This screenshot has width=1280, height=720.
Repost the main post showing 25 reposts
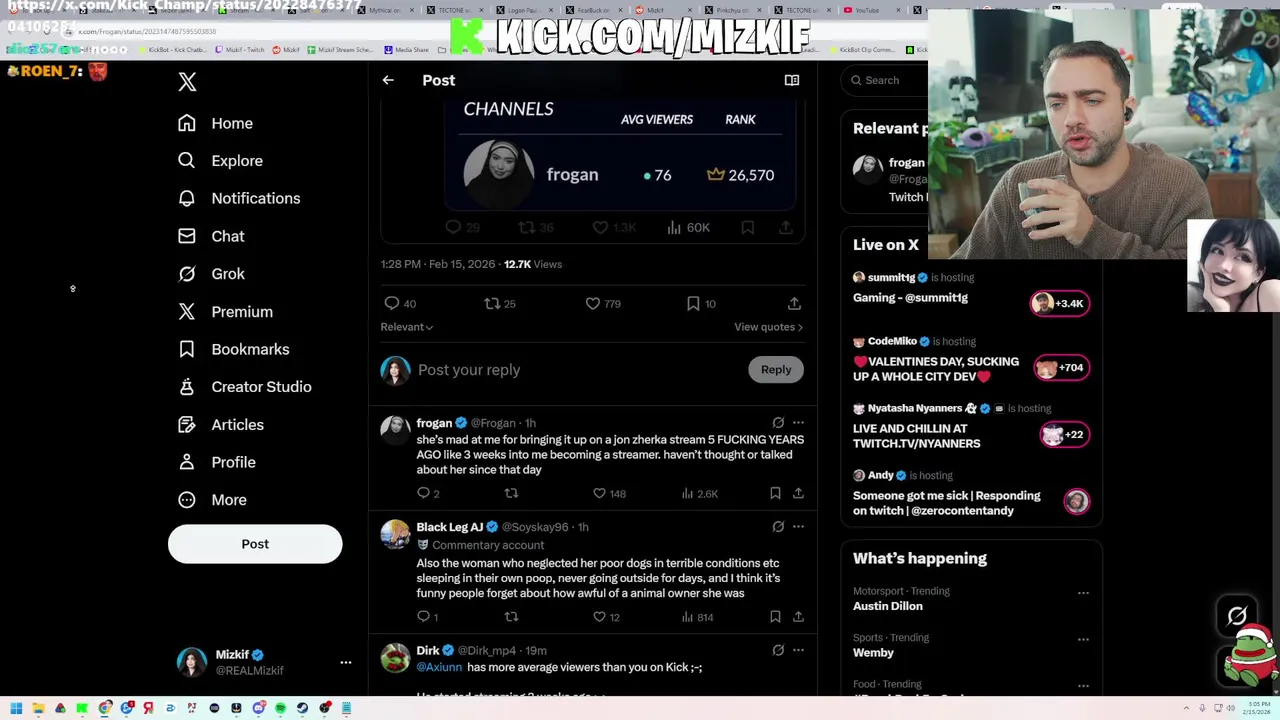coord(491,303)
